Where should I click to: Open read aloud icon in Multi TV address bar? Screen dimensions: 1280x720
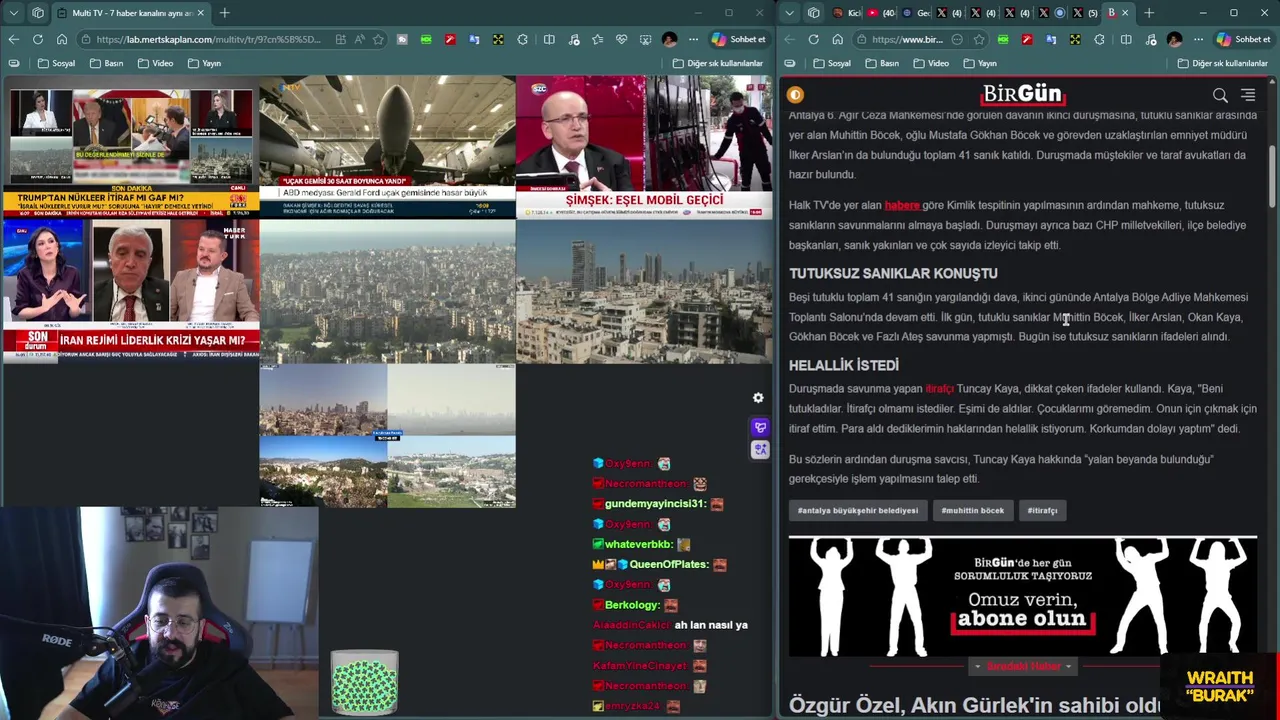click(360, 39)
